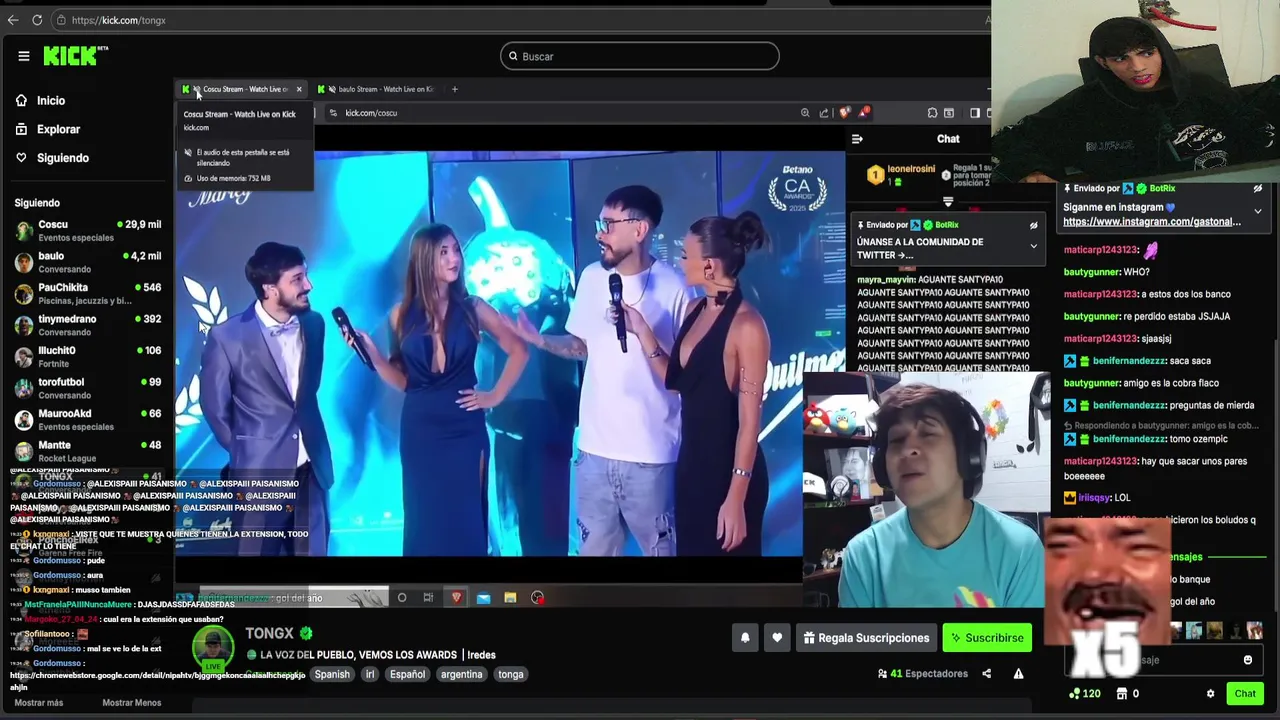Screen dimensions: 1280x720
Task: Collapse inner chat with arrow icon
Action: tap(857, 139)
